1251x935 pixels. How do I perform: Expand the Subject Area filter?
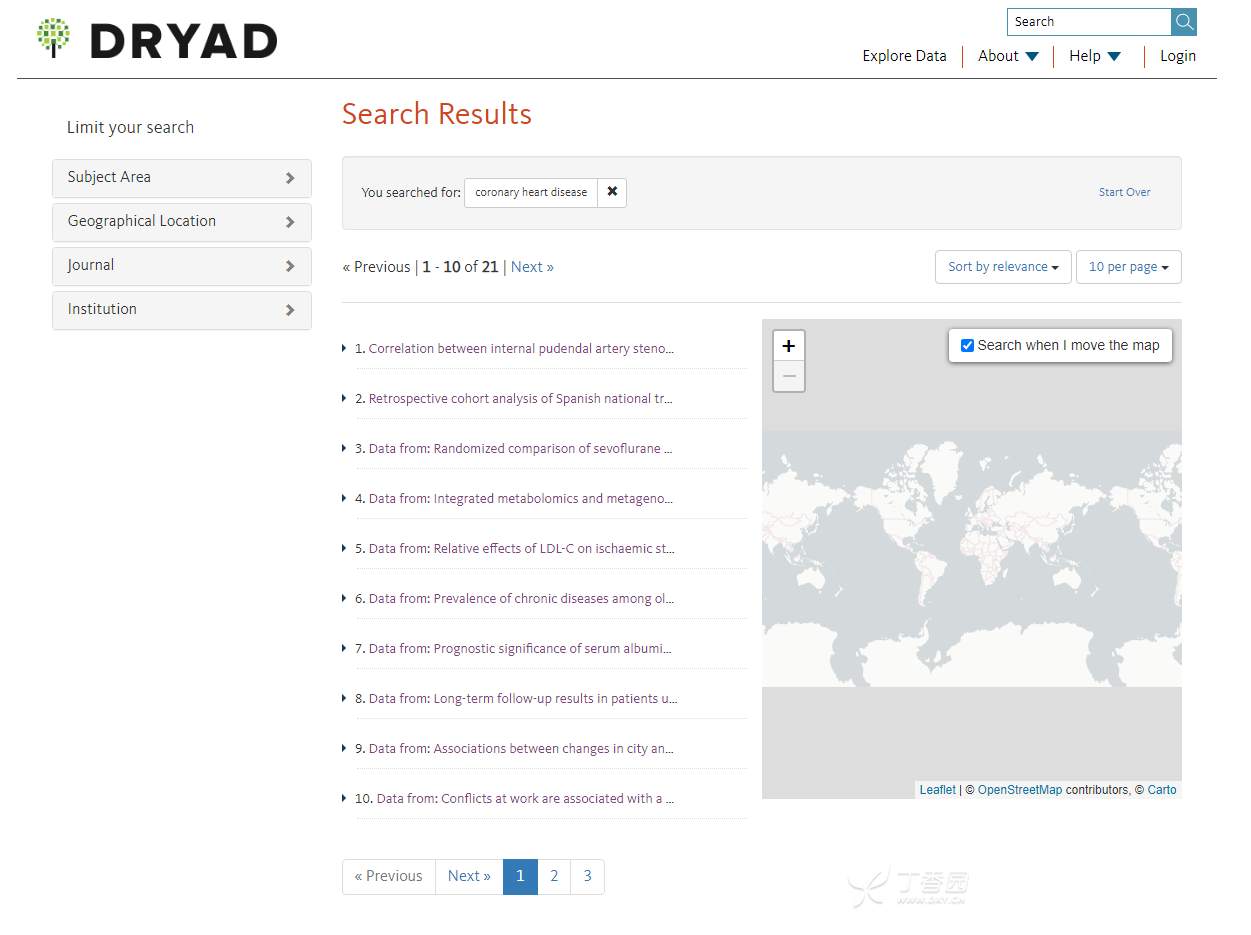click(181, 178)
